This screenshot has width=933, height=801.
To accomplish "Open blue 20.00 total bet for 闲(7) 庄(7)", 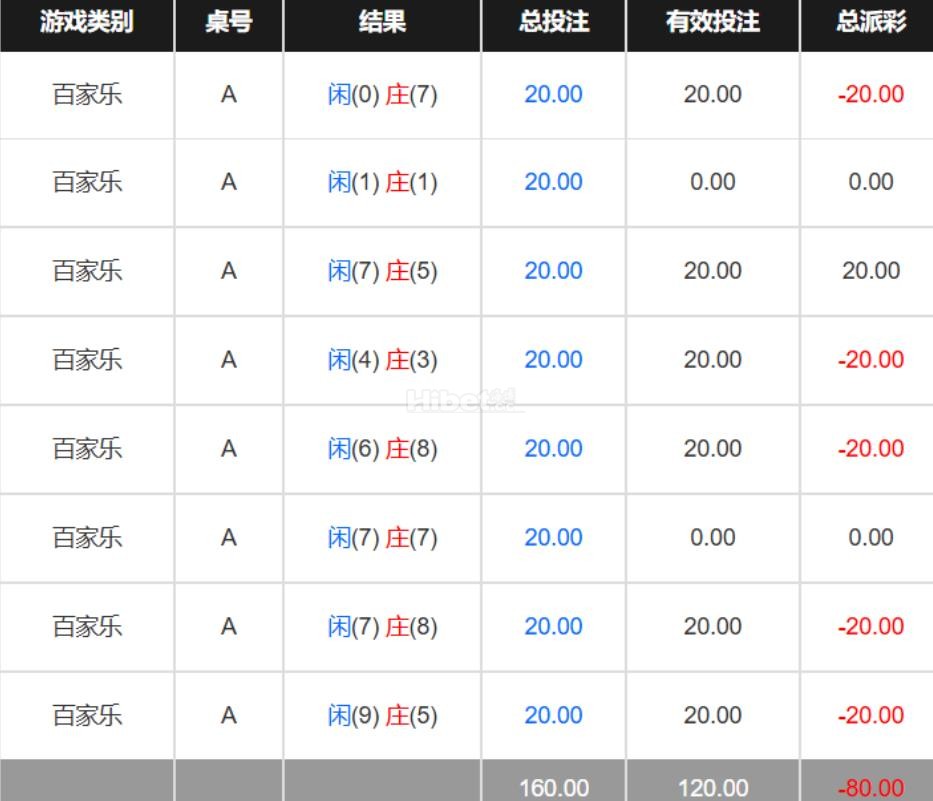I will point(553,538).
